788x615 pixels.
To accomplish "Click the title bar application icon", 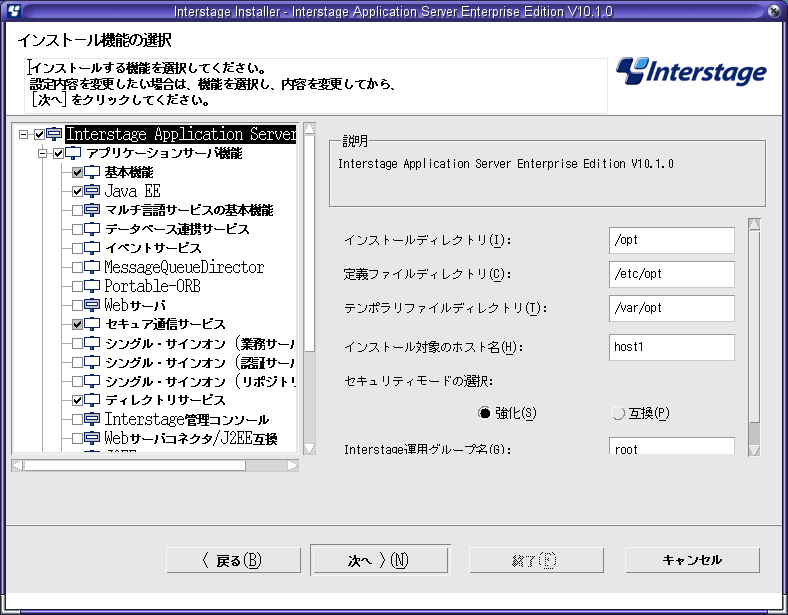I will click(14, 11).
